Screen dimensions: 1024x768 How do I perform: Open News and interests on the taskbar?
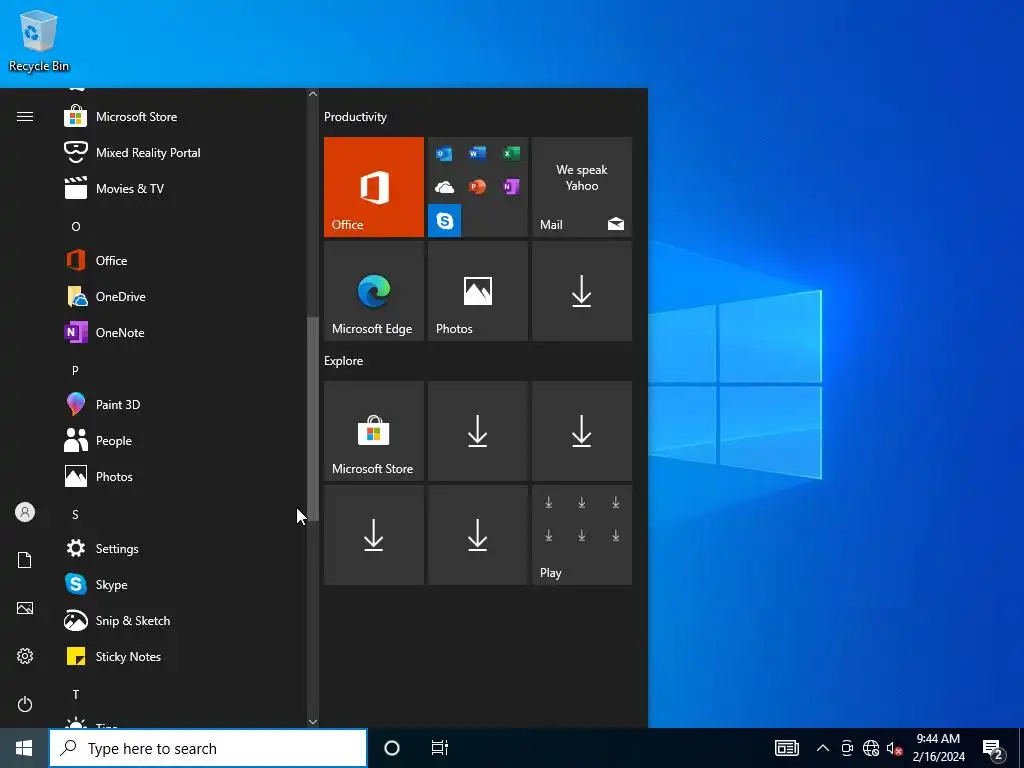[786, 748]
